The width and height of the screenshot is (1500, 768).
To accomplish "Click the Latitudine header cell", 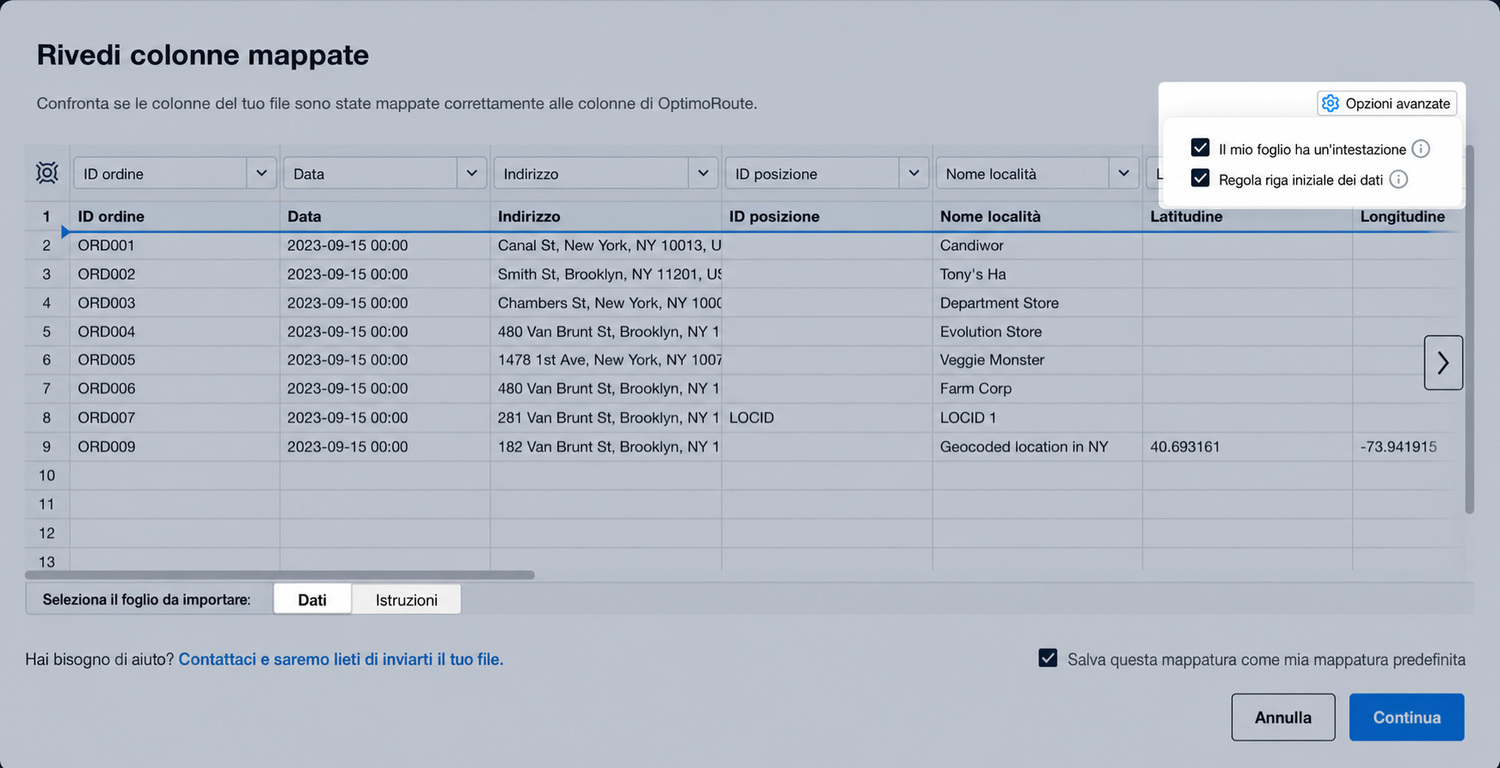I will point(1247,216).
